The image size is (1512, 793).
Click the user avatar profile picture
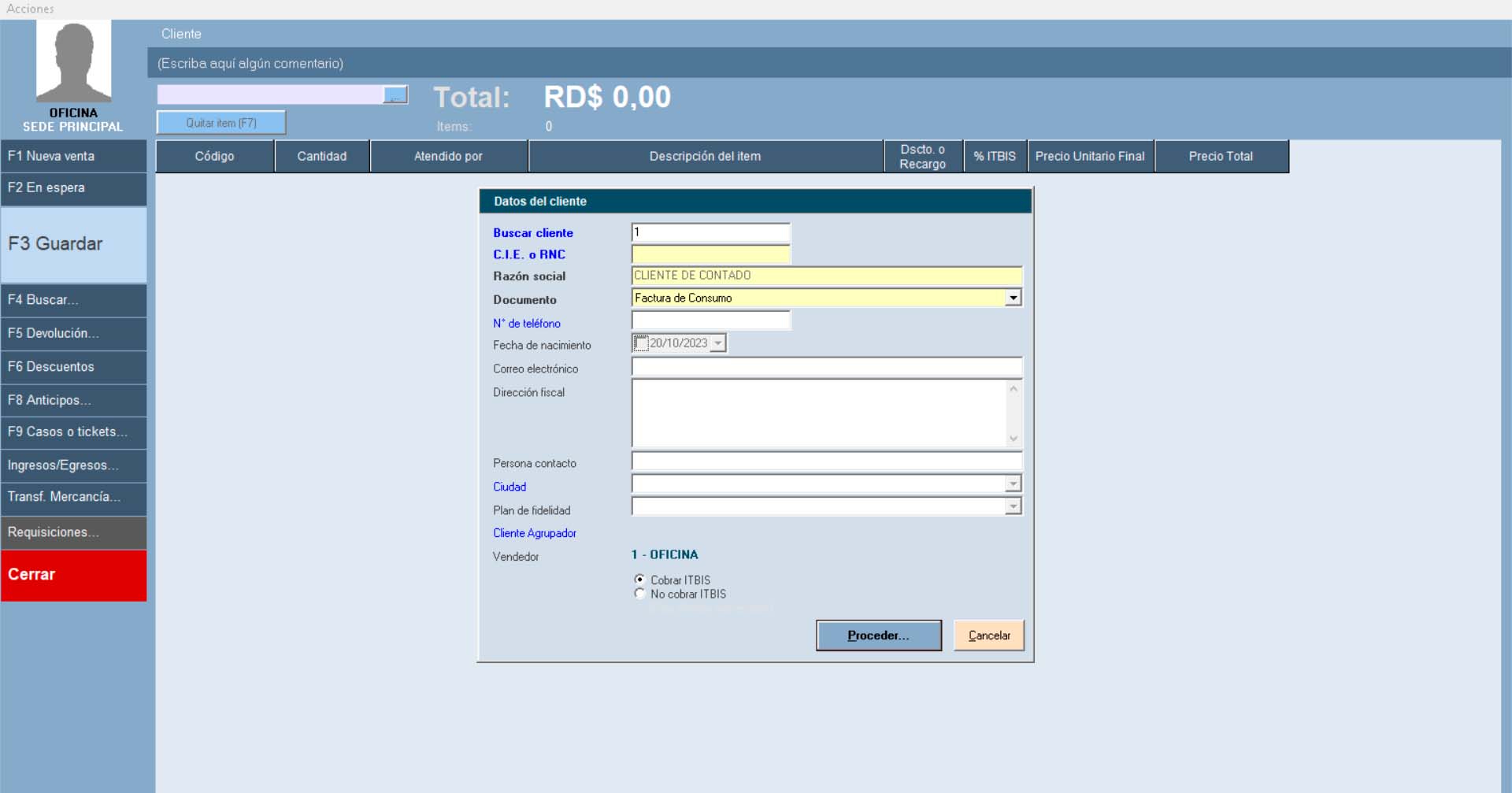coord(73,61)
